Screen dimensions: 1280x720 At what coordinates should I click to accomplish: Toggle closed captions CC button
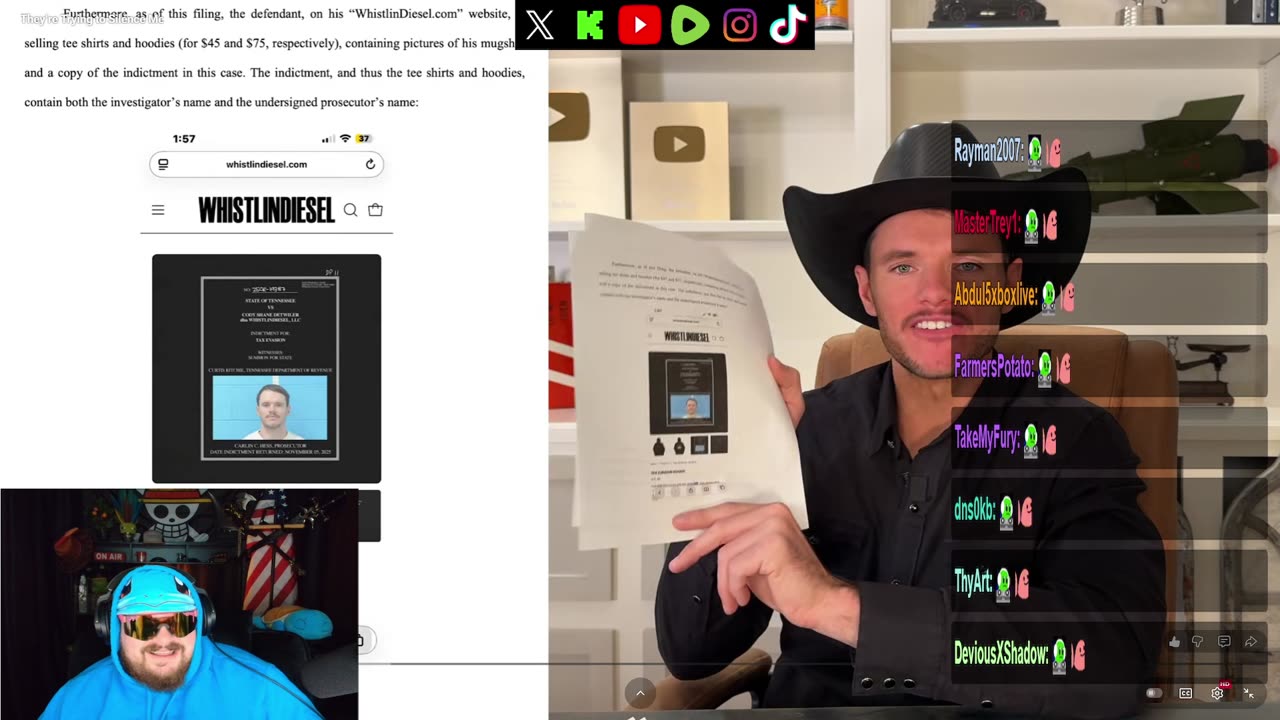[x=1186, y=693]
